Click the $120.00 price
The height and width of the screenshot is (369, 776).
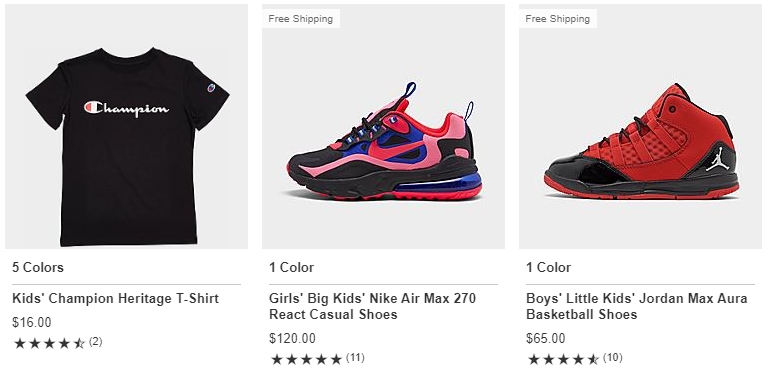(x=292, y=338)
